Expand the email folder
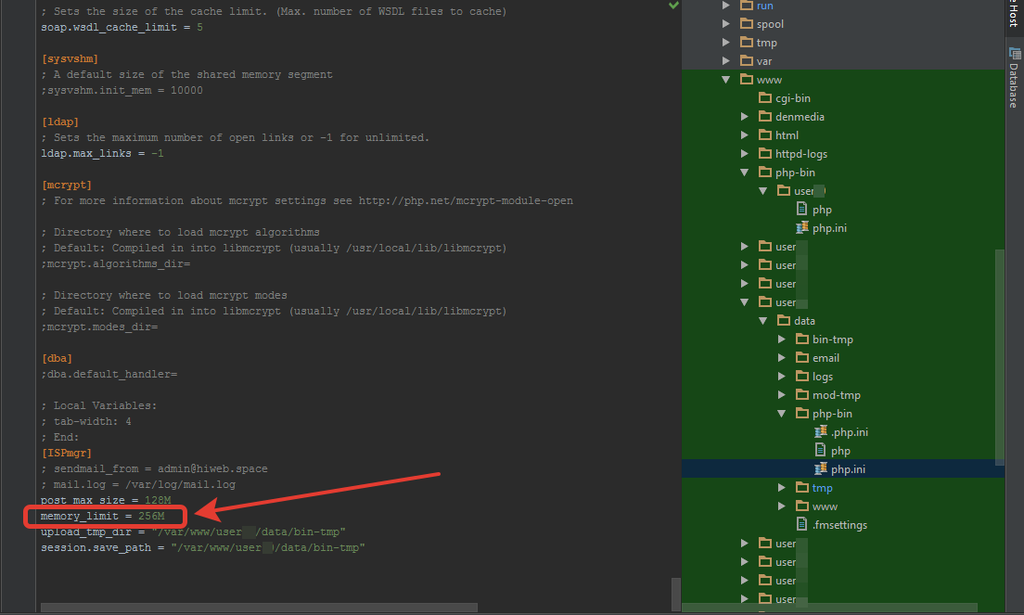Viewport: 1024px width, 615px height. point(782,358)
